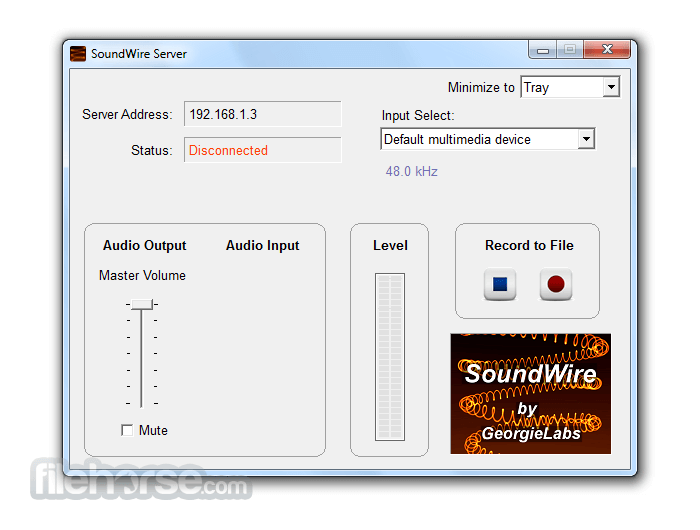Click the Audio Output heading

[144, 245]
